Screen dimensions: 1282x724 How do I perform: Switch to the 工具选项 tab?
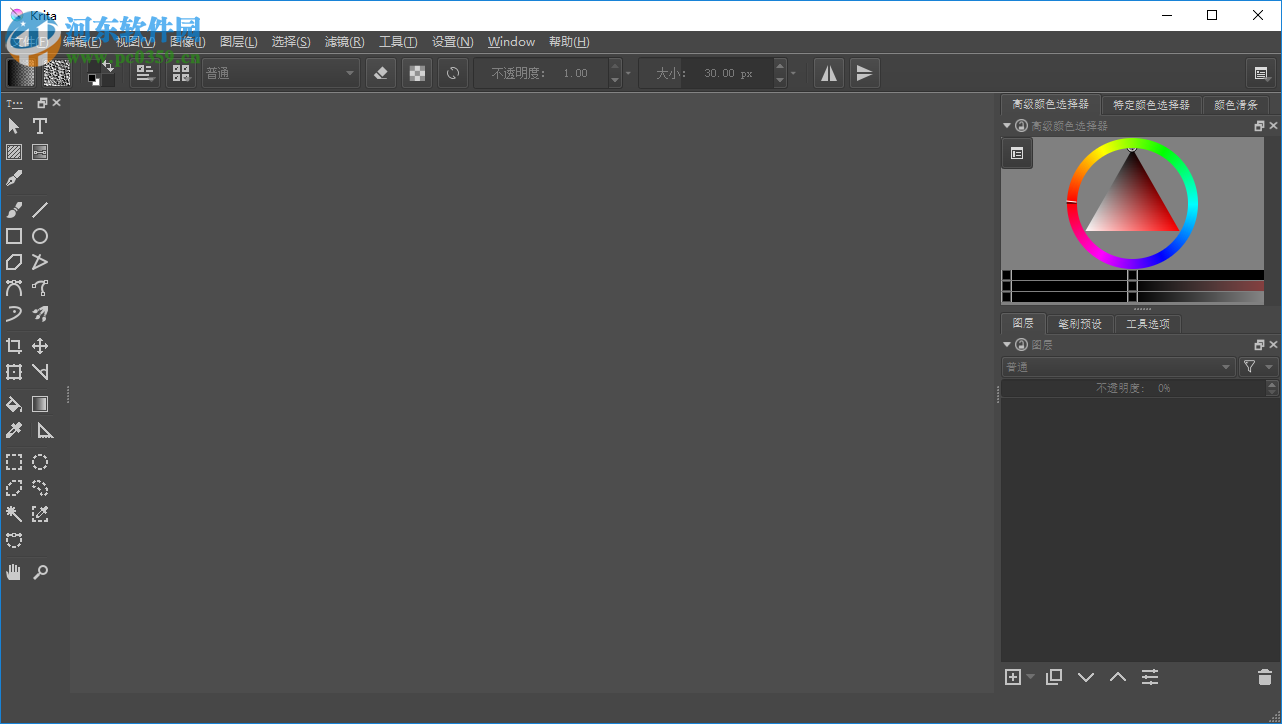(1147, 324)
